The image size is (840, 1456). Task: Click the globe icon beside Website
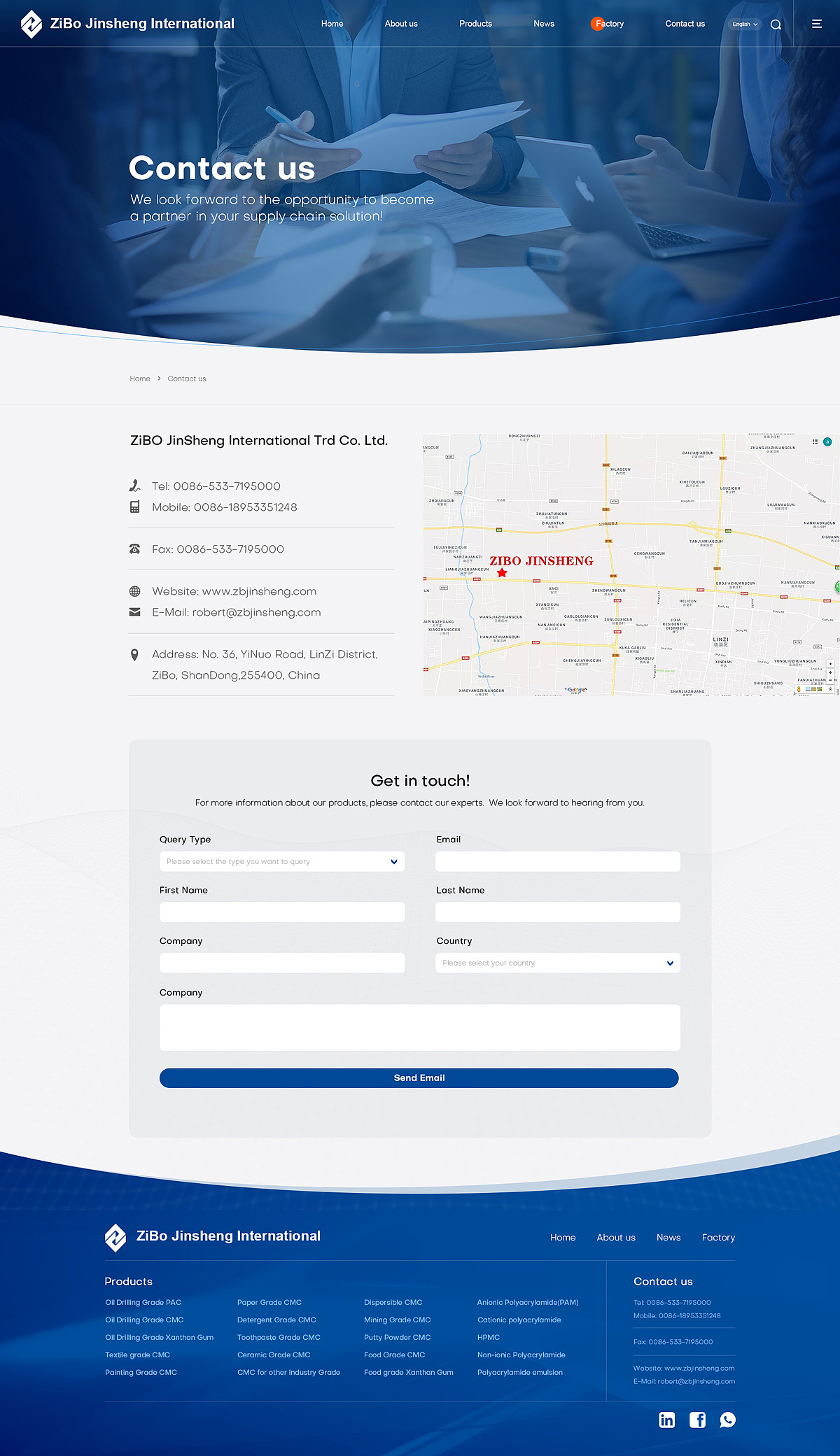pos(134,591)
